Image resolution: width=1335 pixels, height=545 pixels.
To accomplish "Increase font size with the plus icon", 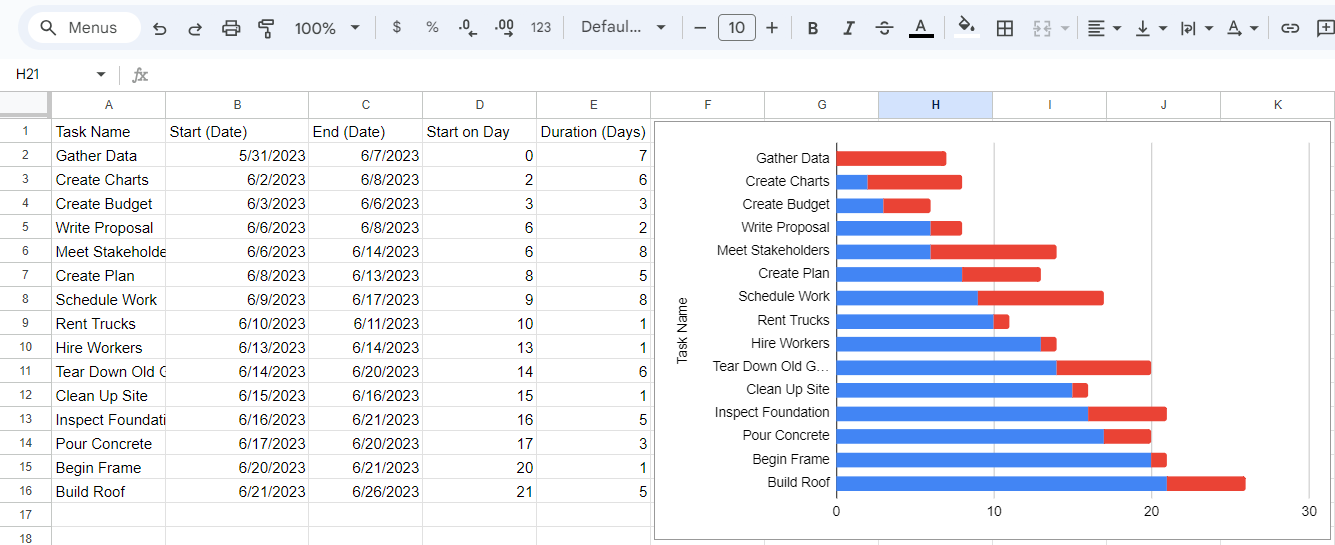I will coord(772,28).
